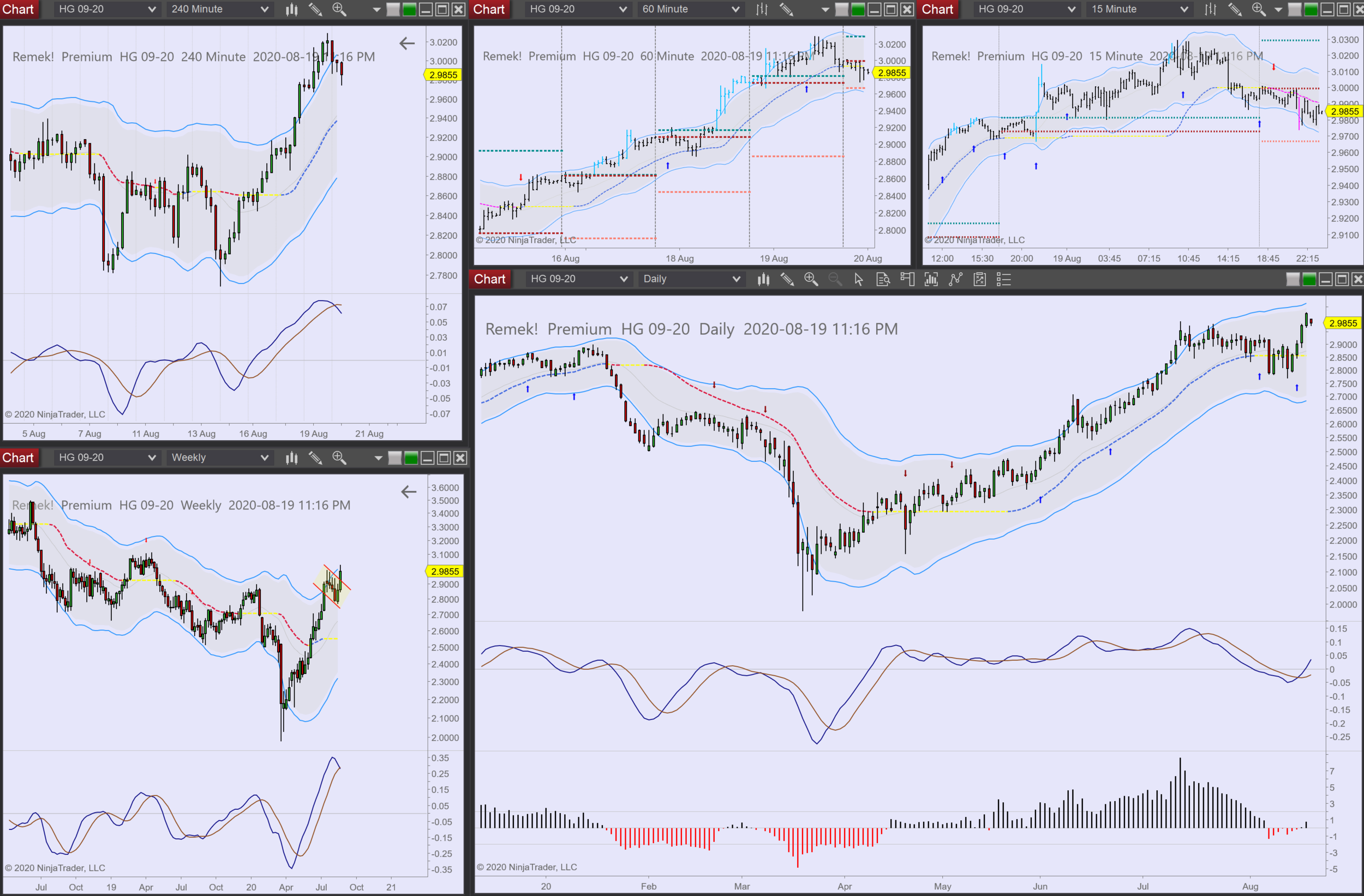Viewport: 1364px width, 896px height.
Task: Select drawing tools pencil in Daily chart
Action: [787, 279]
